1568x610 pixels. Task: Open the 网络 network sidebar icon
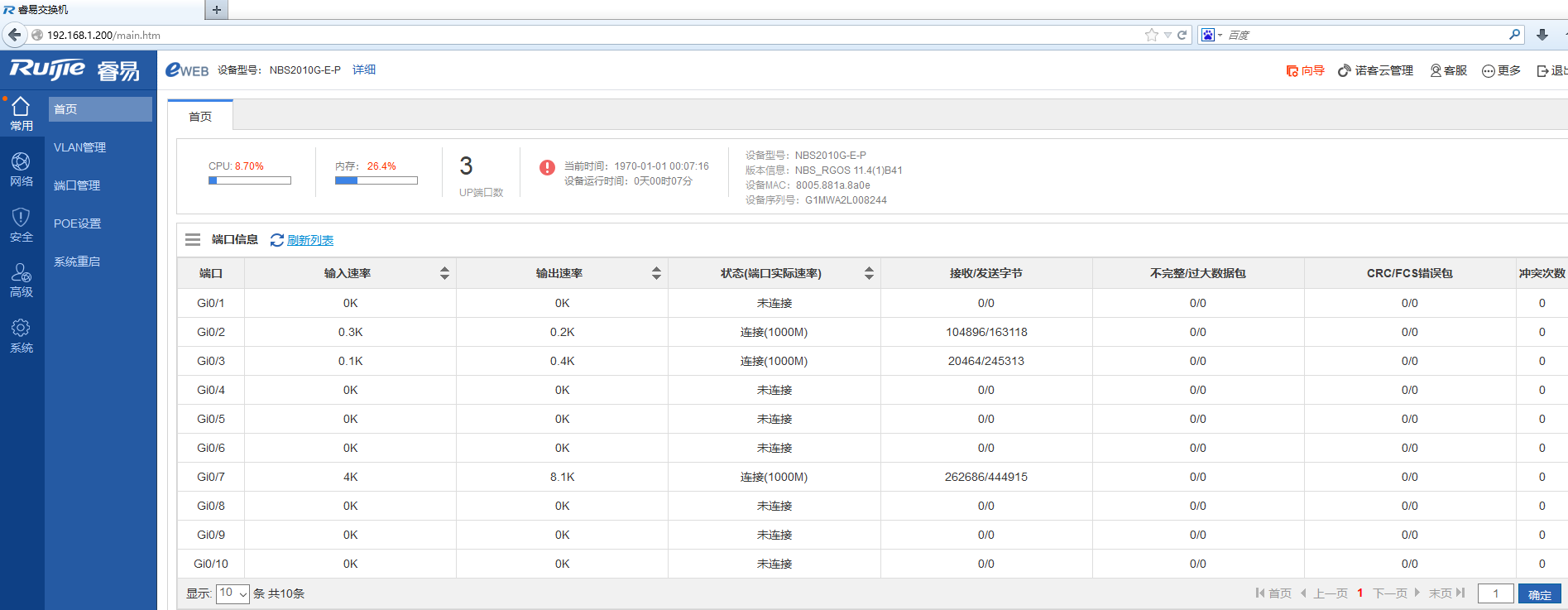(x=22, y=170)
